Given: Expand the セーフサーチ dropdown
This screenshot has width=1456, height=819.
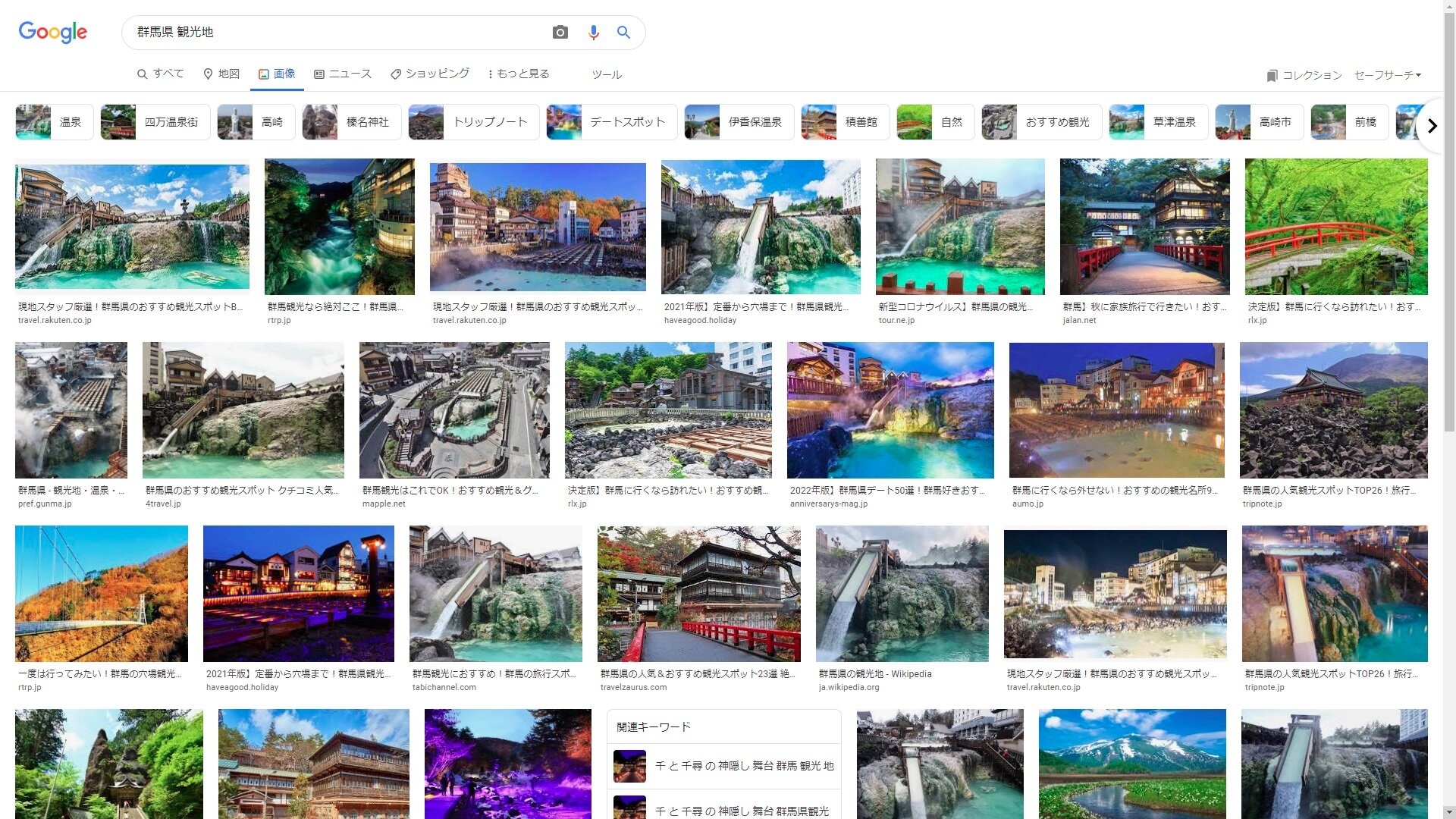Looking at the screenshot, I should tap(1387, 75).
